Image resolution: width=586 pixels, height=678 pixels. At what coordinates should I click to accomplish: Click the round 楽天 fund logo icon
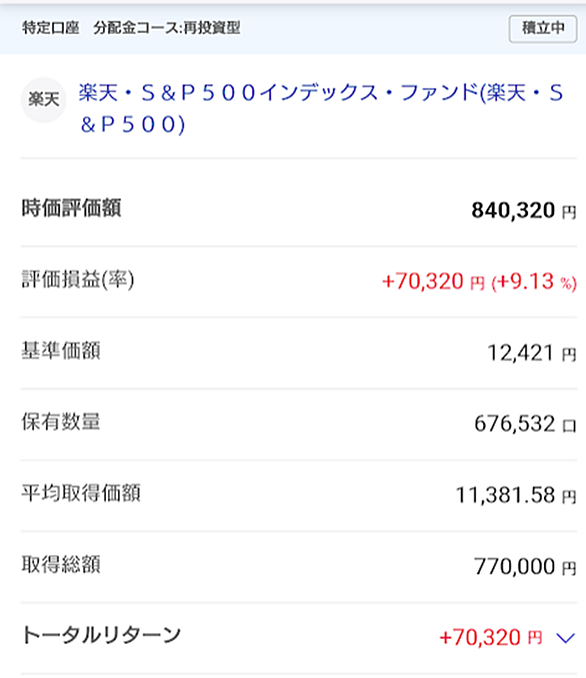[x=43, y=100]
